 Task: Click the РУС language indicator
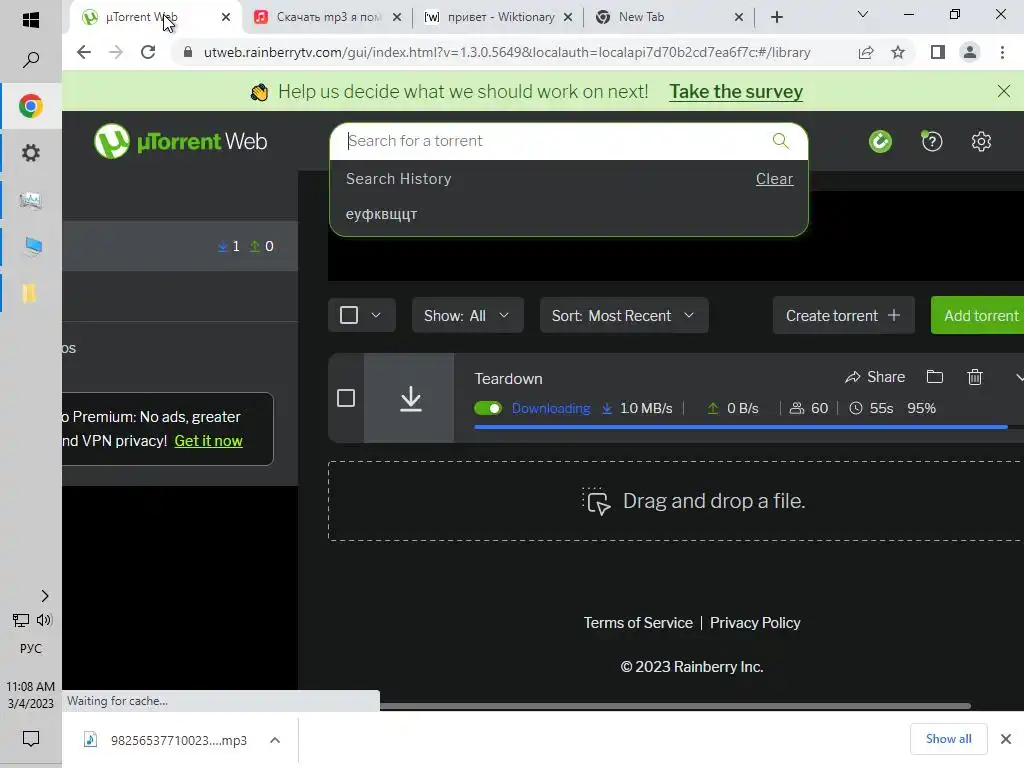pyautogui.click(x=31, y=648)
